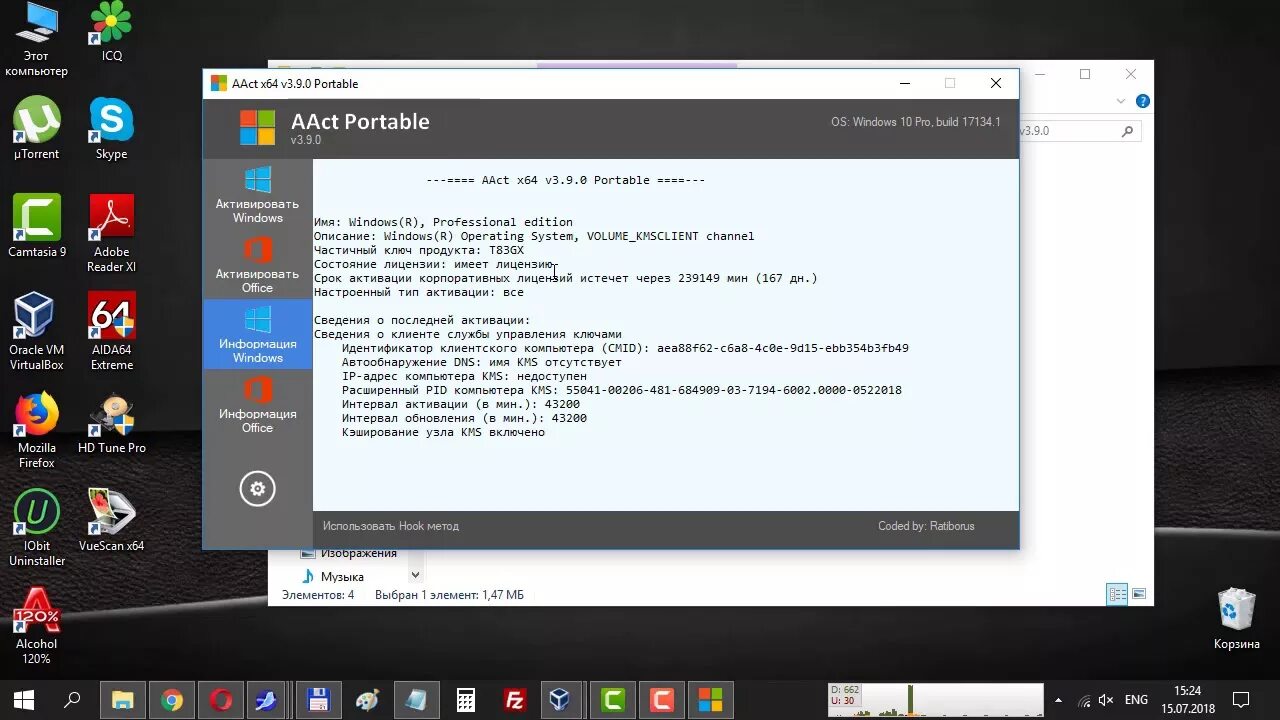Switch ENG input language indicator
The image size is (1280, 720).
coord(1136,700)
